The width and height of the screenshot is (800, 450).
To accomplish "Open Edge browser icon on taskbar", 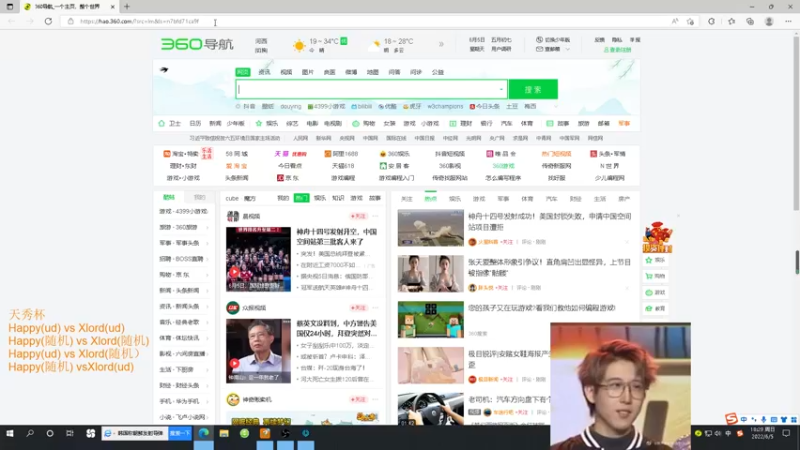I will [204, 433].
